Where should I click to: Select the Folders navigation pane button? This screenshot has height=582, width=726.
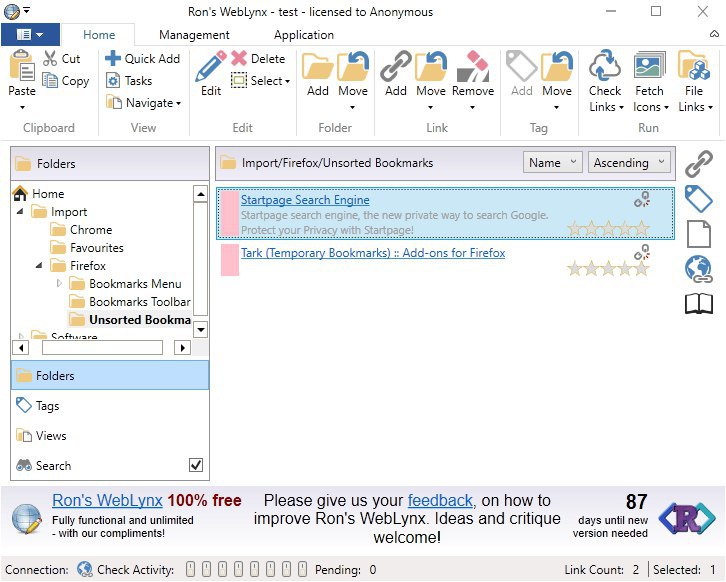110,375
